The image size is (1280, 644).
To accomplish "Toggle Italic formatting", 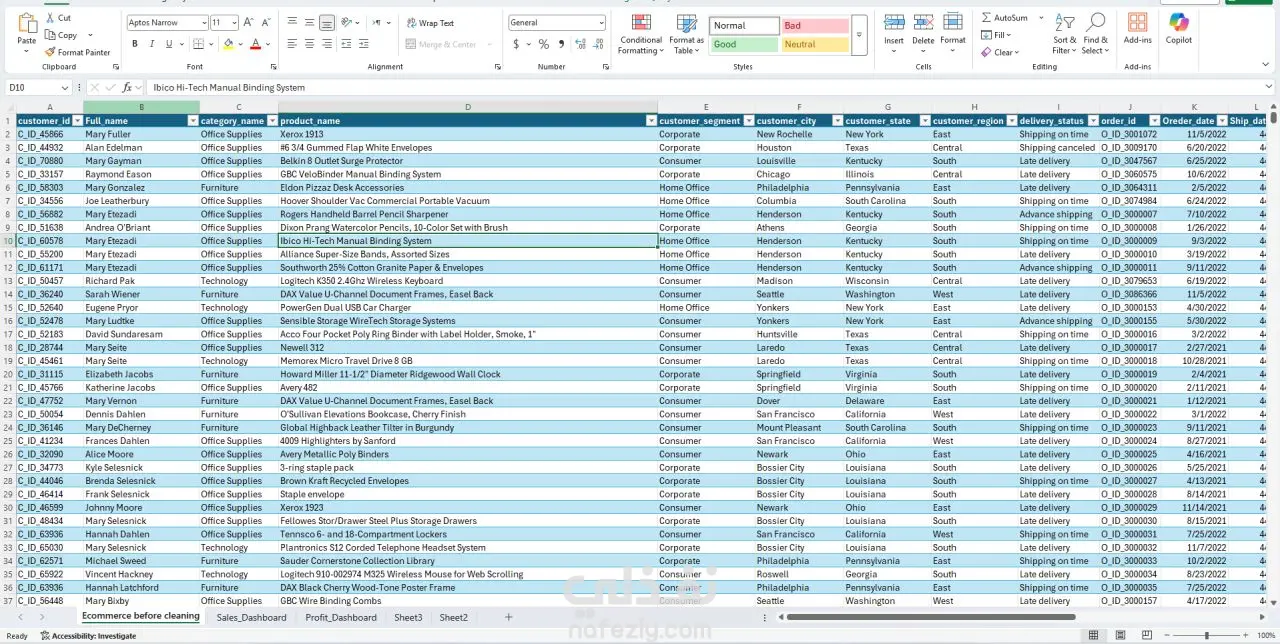I will (x=152, y=44).
